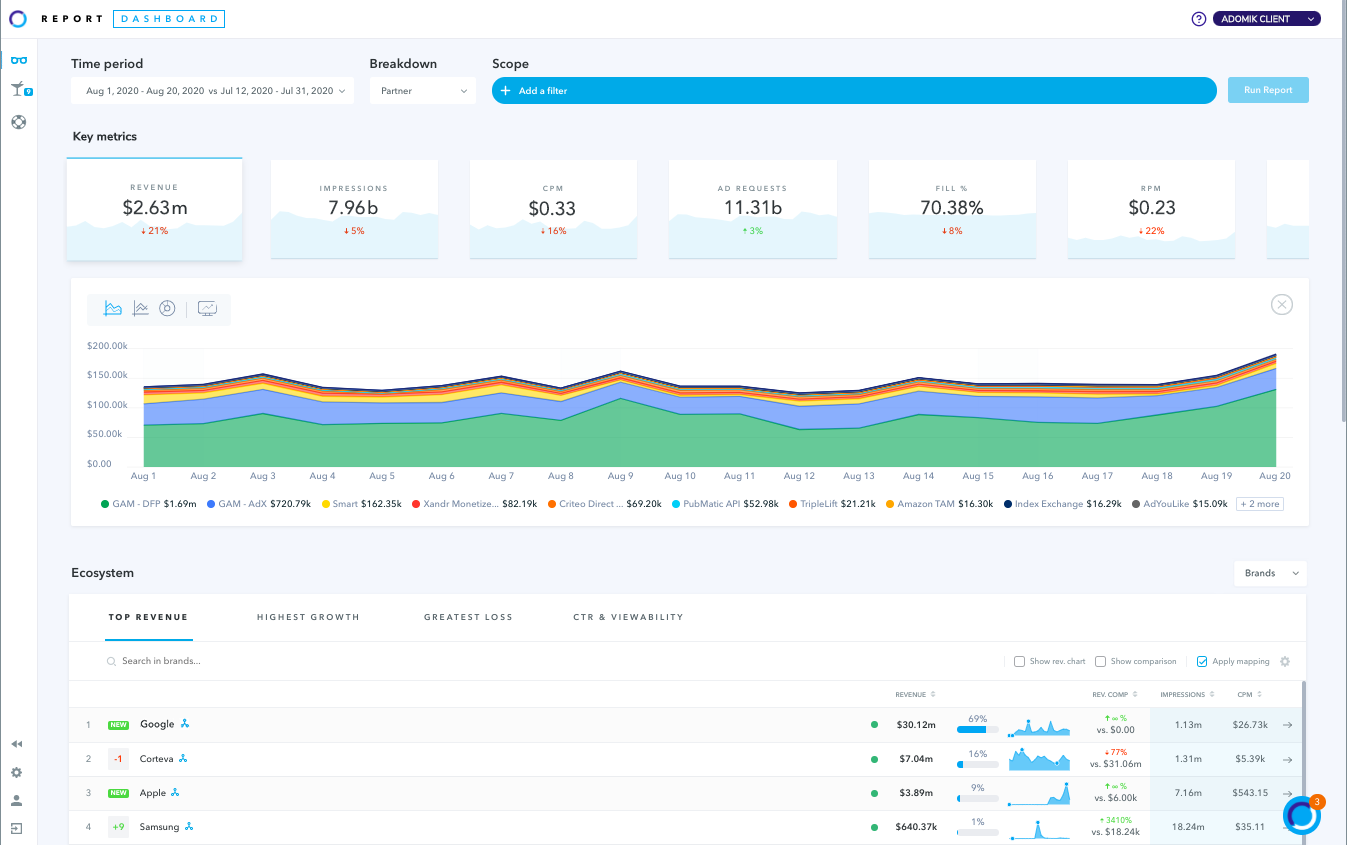Sort table by Impressions column
1347x845 pixels.
pyautogui.click(x=1187, y=694)
